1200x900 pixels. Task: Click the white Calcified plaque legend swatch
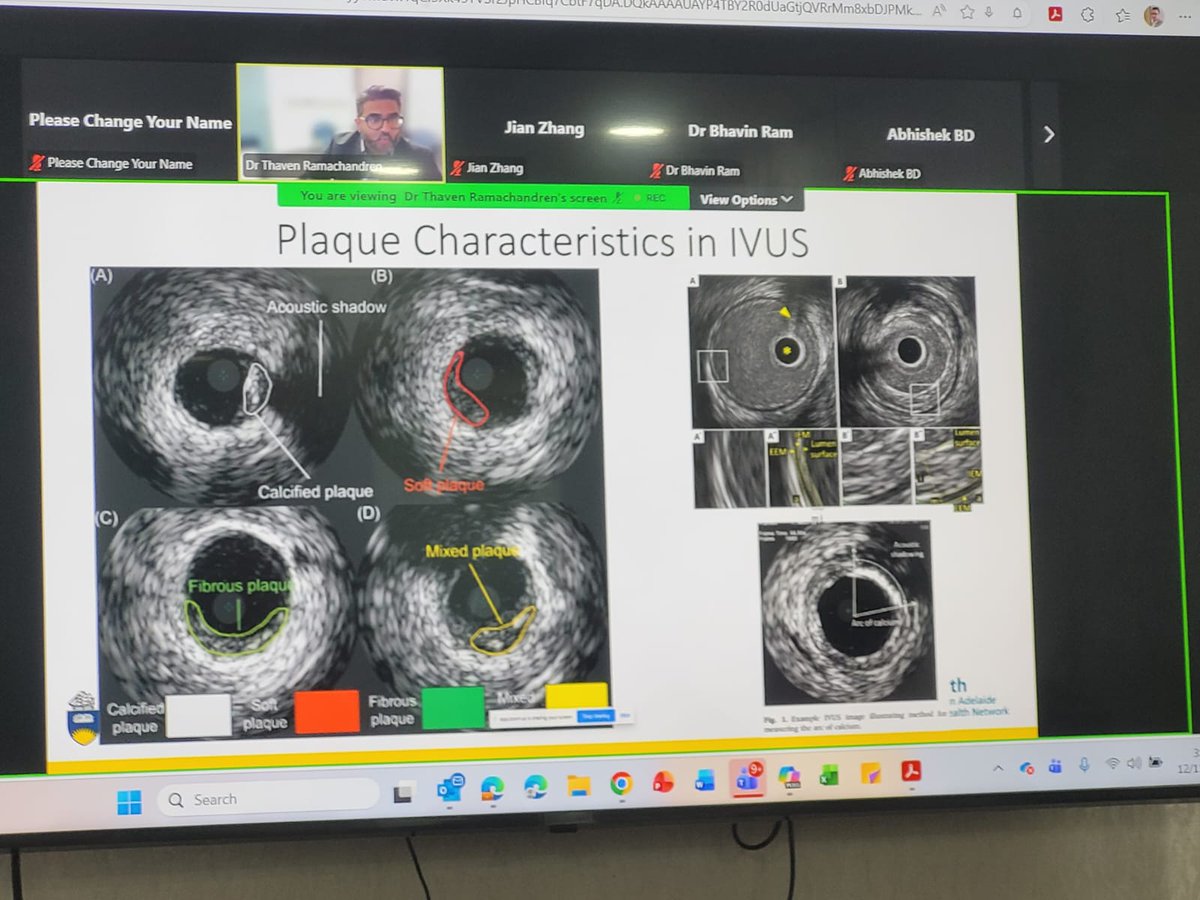(x=197, y=717)
